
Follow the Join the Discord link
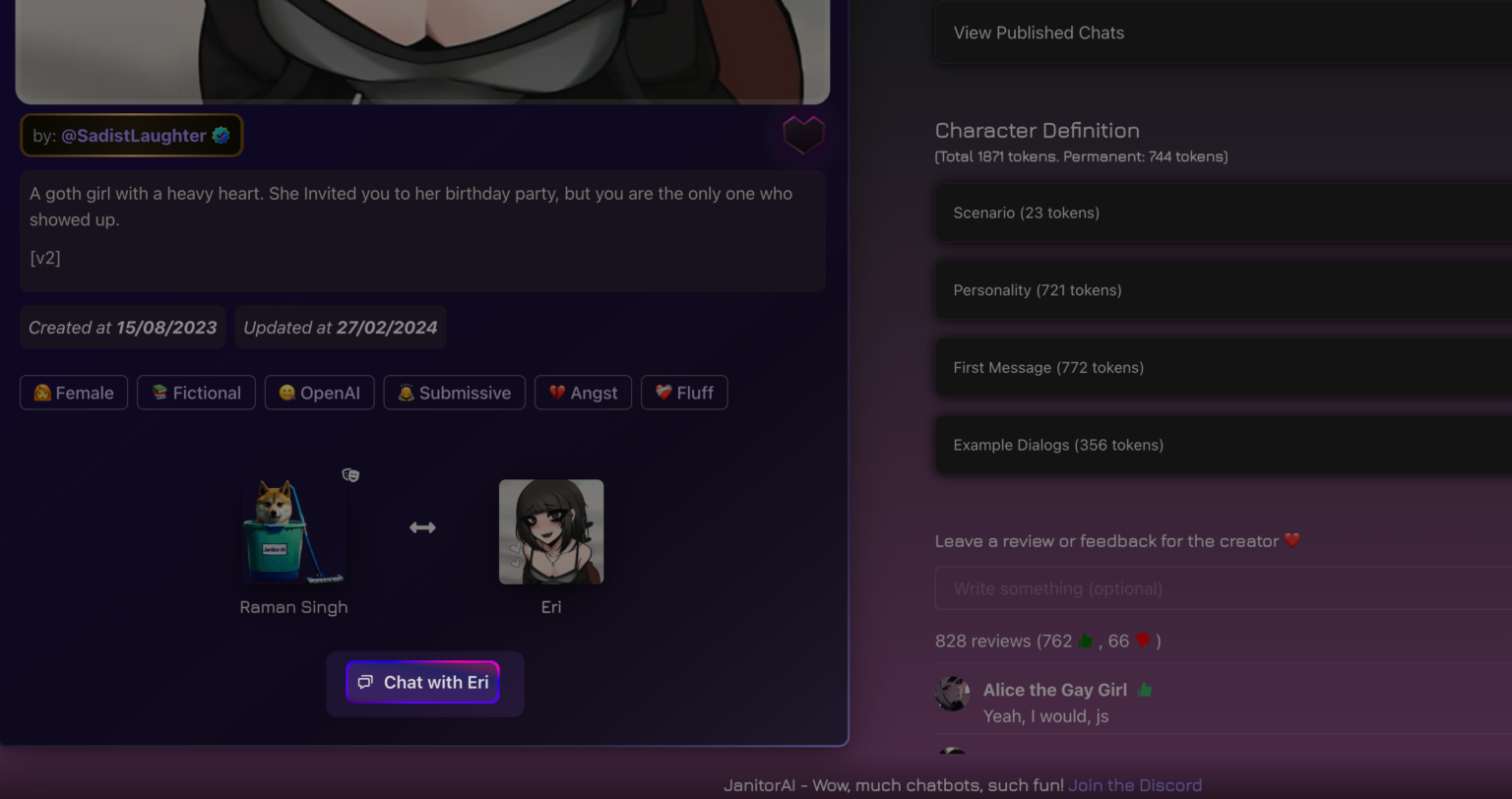[1135, 785]
